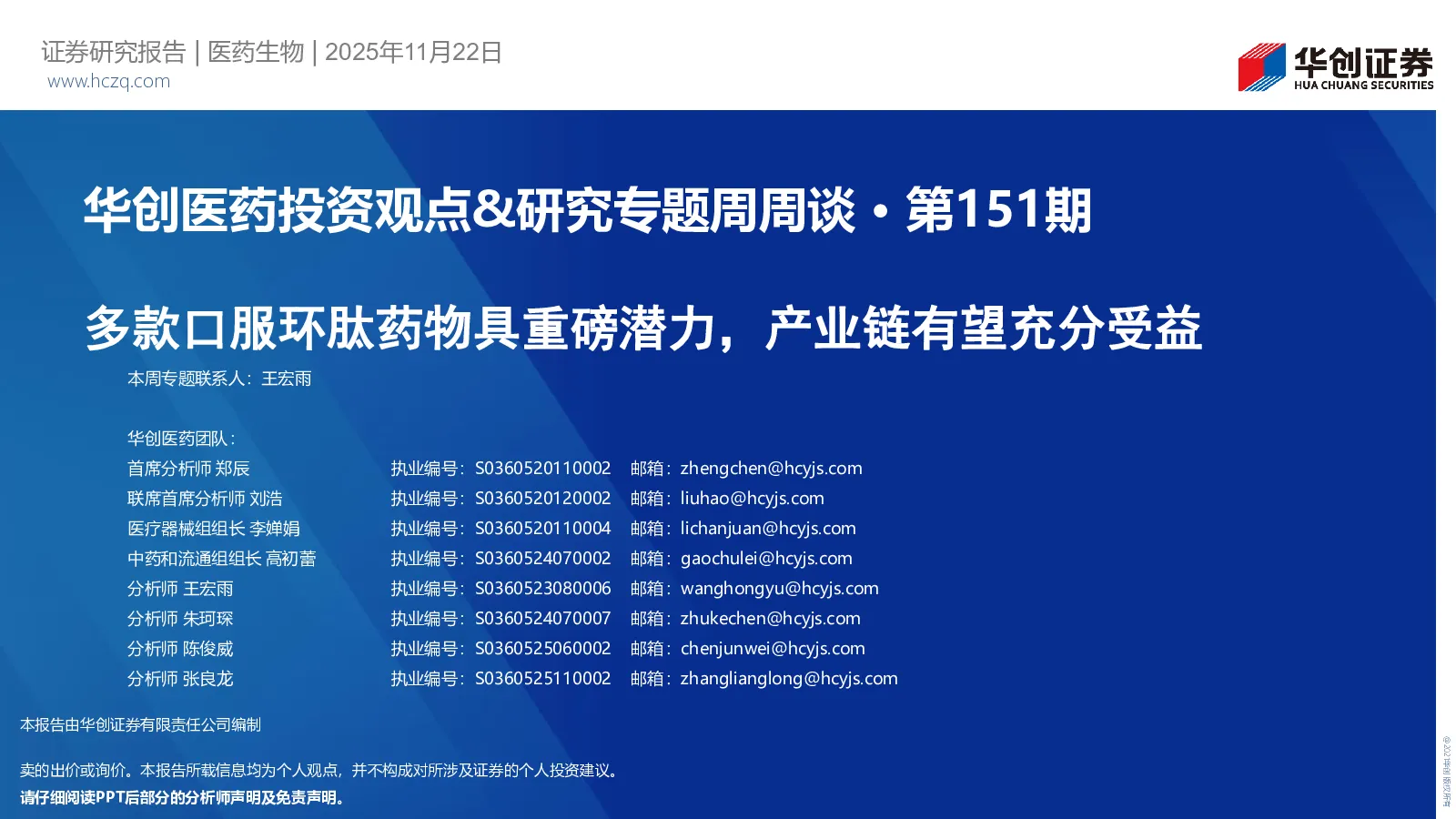
Task: Click the subtitle 多款口服环肽药物具重磅潜力
Action: 399,328
